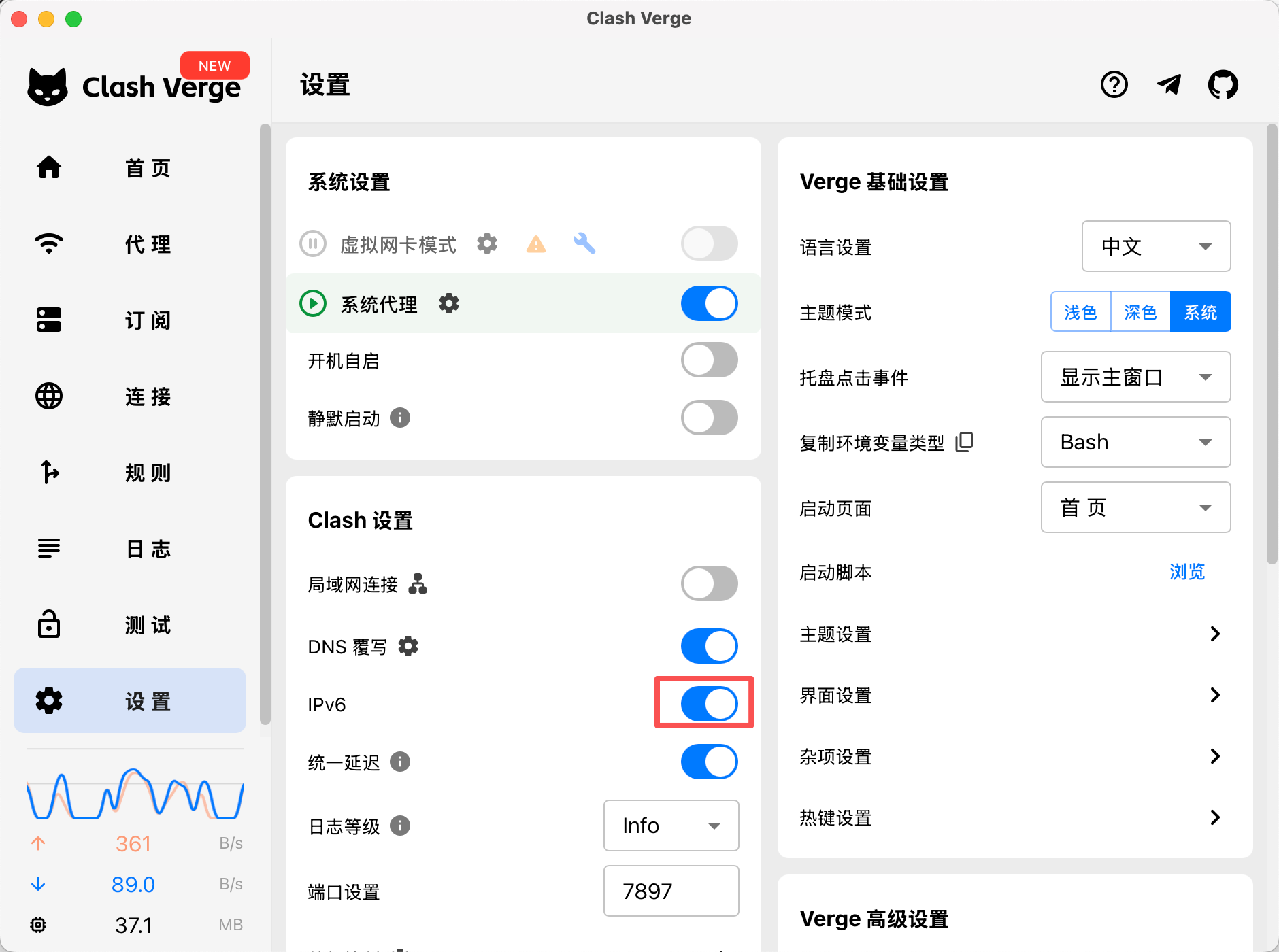Open virtual NIC mode gear settings
1279x952 pixels.
tap(487, 243)
